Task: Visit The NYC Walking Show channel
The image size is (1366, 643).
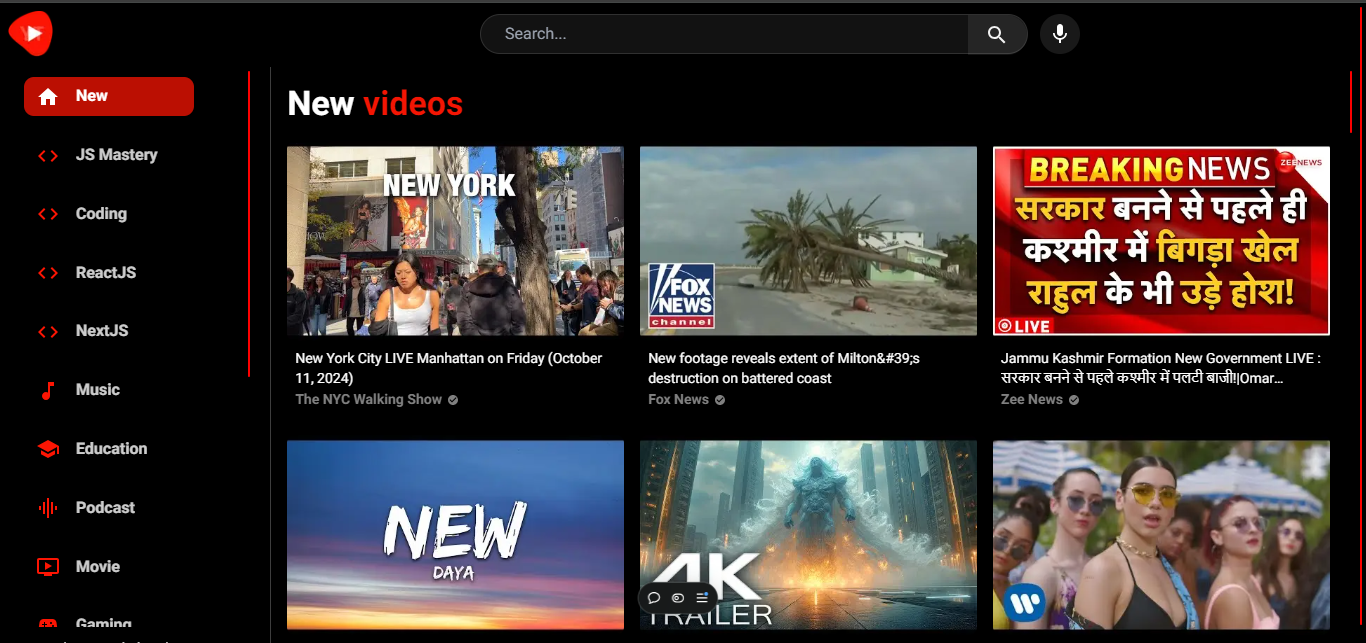Action: pyautogui.click(x=368, y=399)
